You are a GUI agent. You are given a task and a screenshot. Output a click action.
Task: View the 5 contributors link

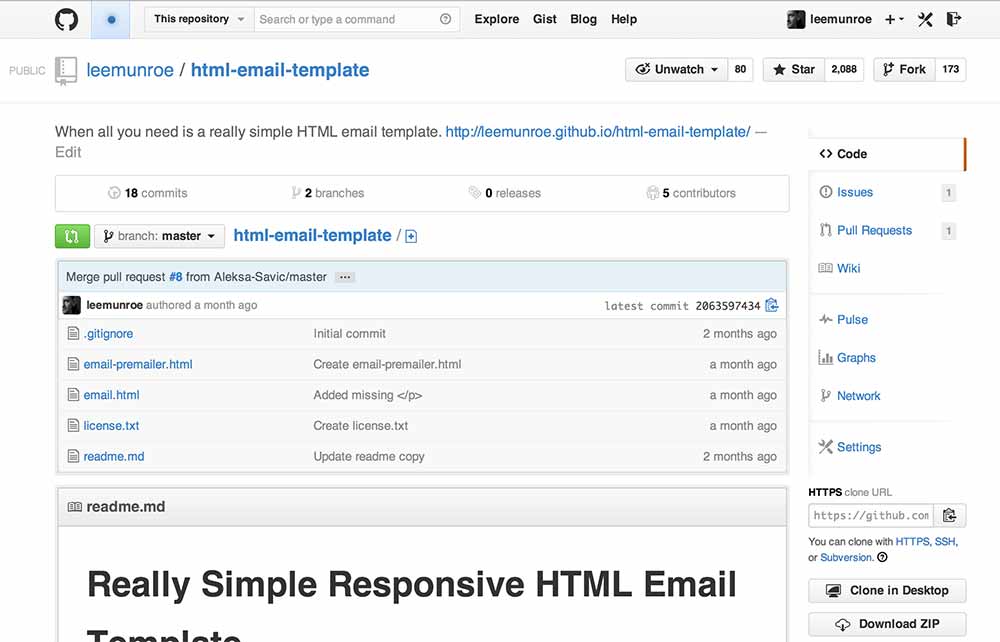(x=691, y=193)
